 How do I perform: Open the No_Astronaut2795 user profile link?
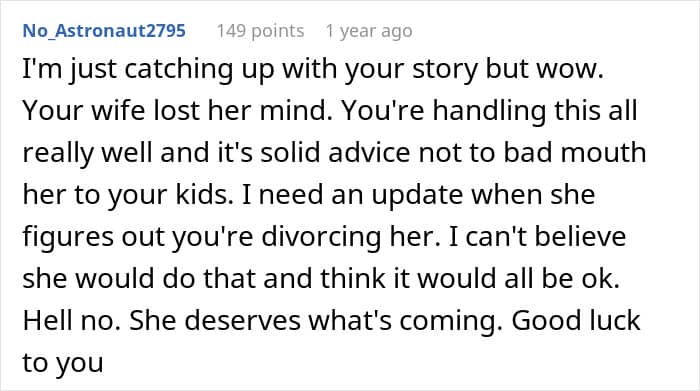pyautogui.click(x=104, y=31)
